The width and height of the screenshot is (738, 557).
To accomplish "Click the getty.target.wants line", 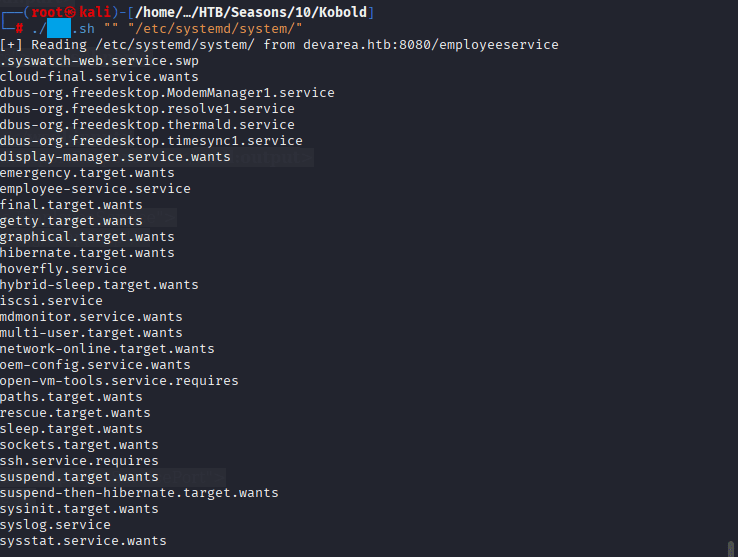I will 71,220.
